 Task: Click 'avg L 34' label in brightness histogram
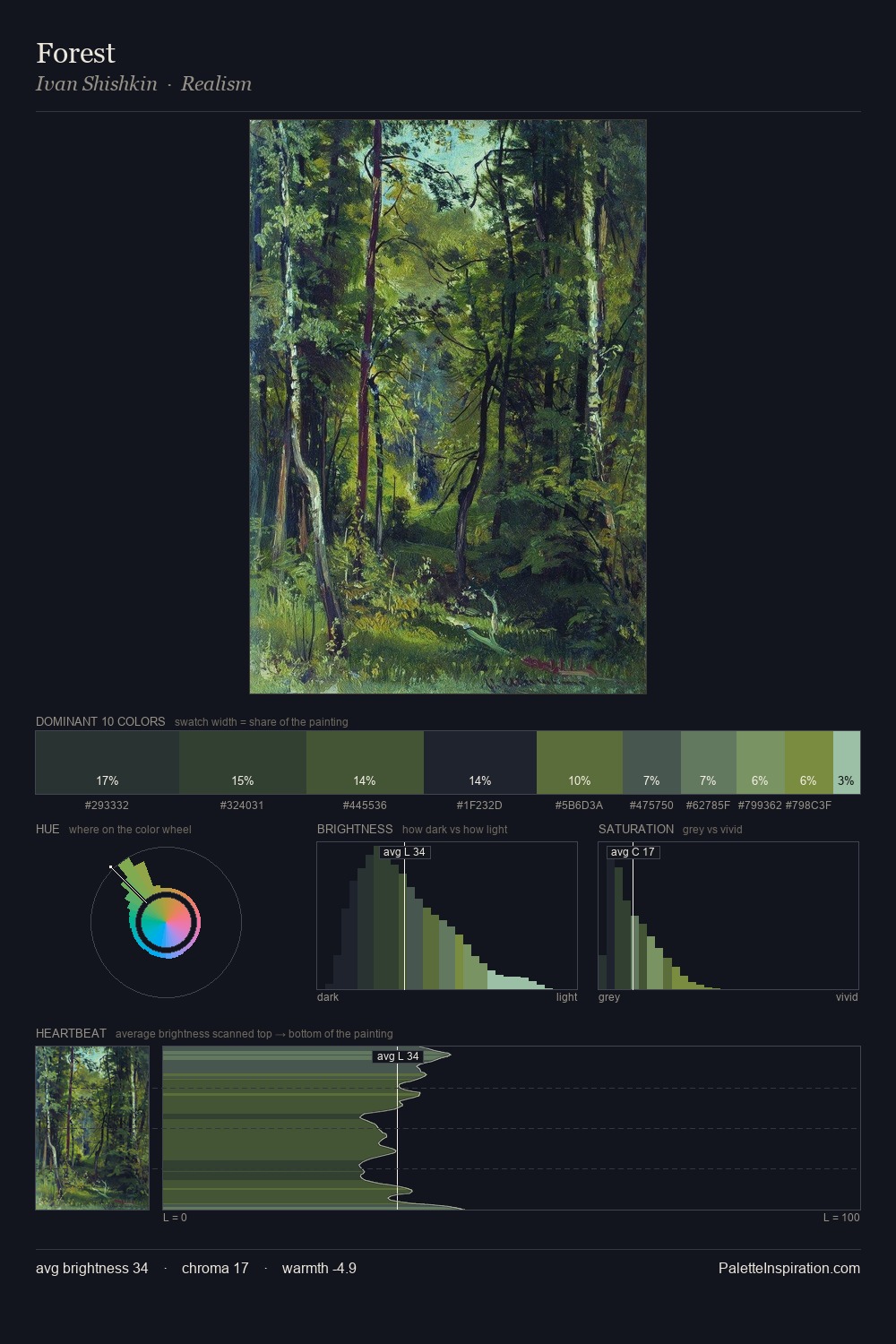click(404, 852)
